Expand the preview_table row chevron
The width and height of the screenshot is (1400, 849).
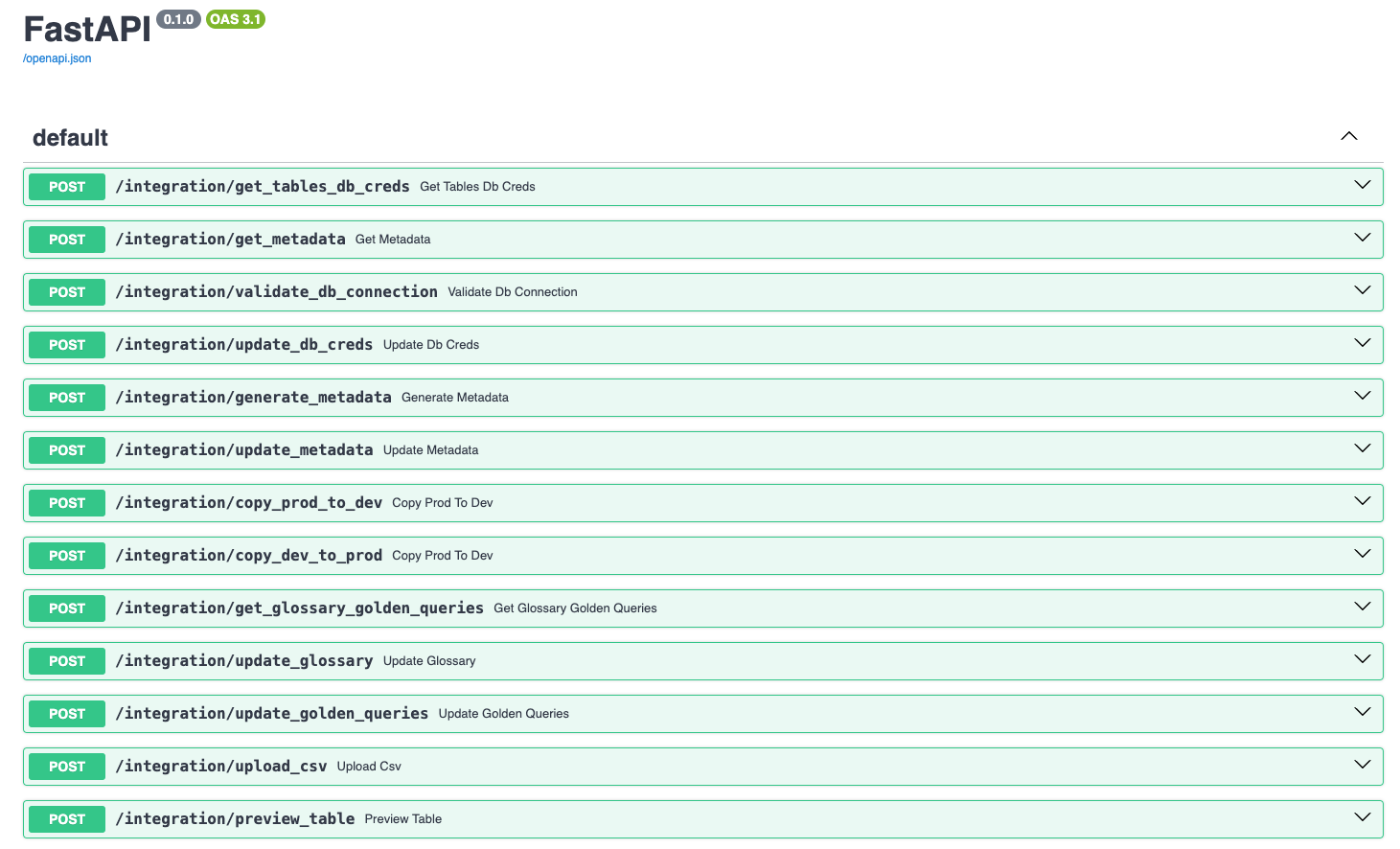1362,817
